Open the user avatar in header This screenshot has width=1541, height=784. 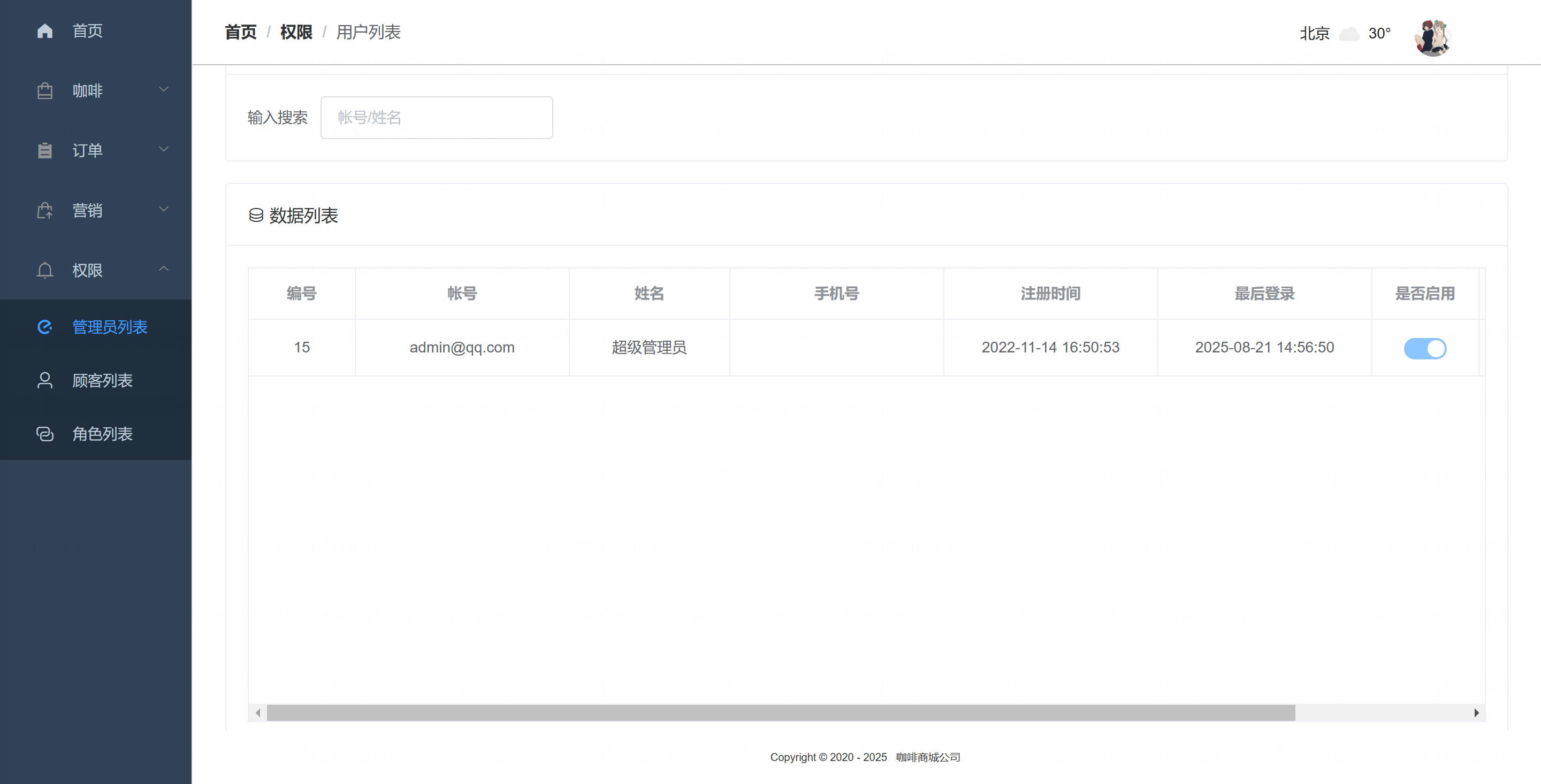click(x=1433, y=37)
